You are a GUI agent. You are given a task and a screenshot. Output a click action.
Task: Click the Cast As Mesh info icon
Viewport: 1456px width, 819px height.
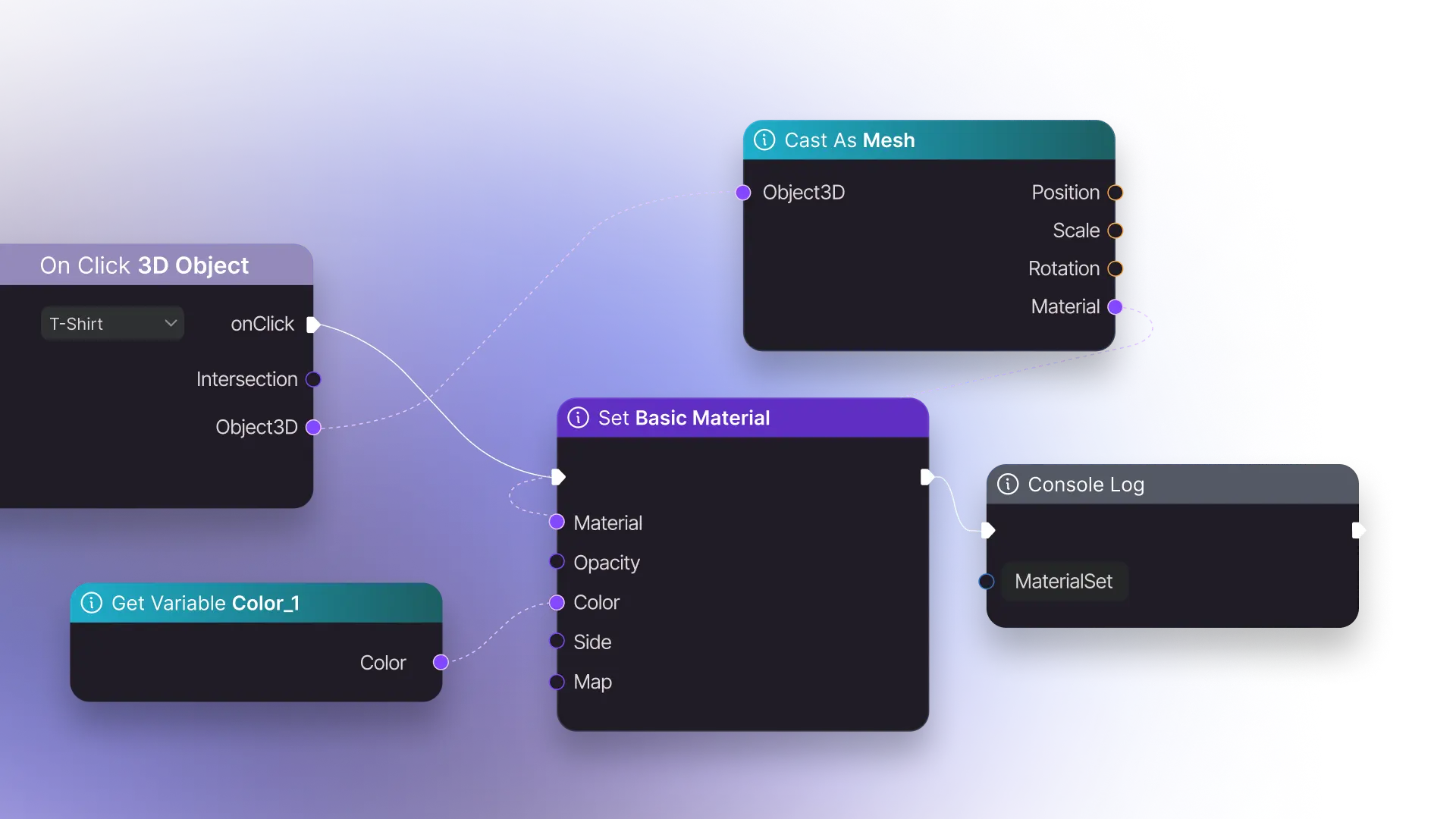pyautogui.click(x=764, y=140)
